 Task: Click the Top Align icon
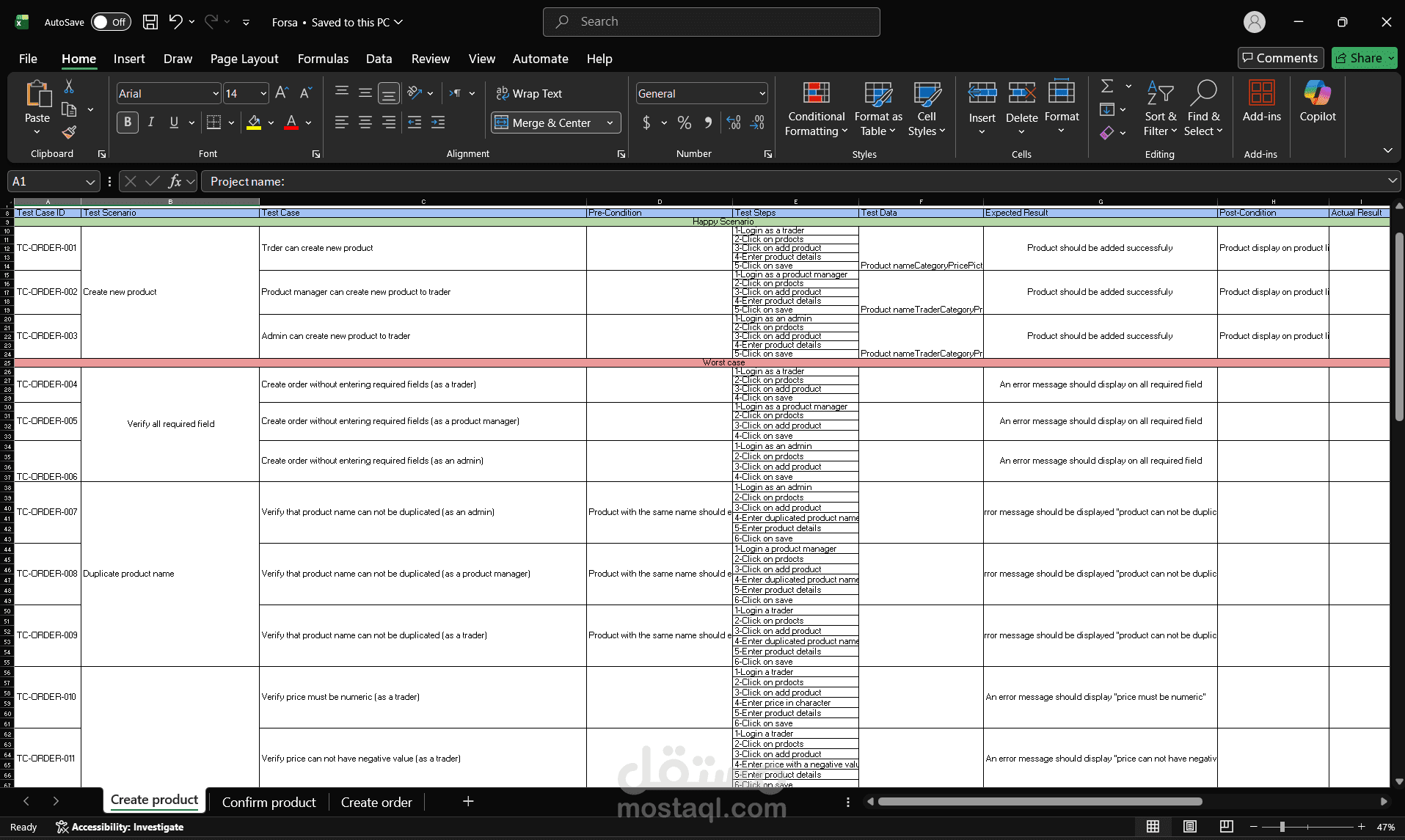[x=342, y=93]
